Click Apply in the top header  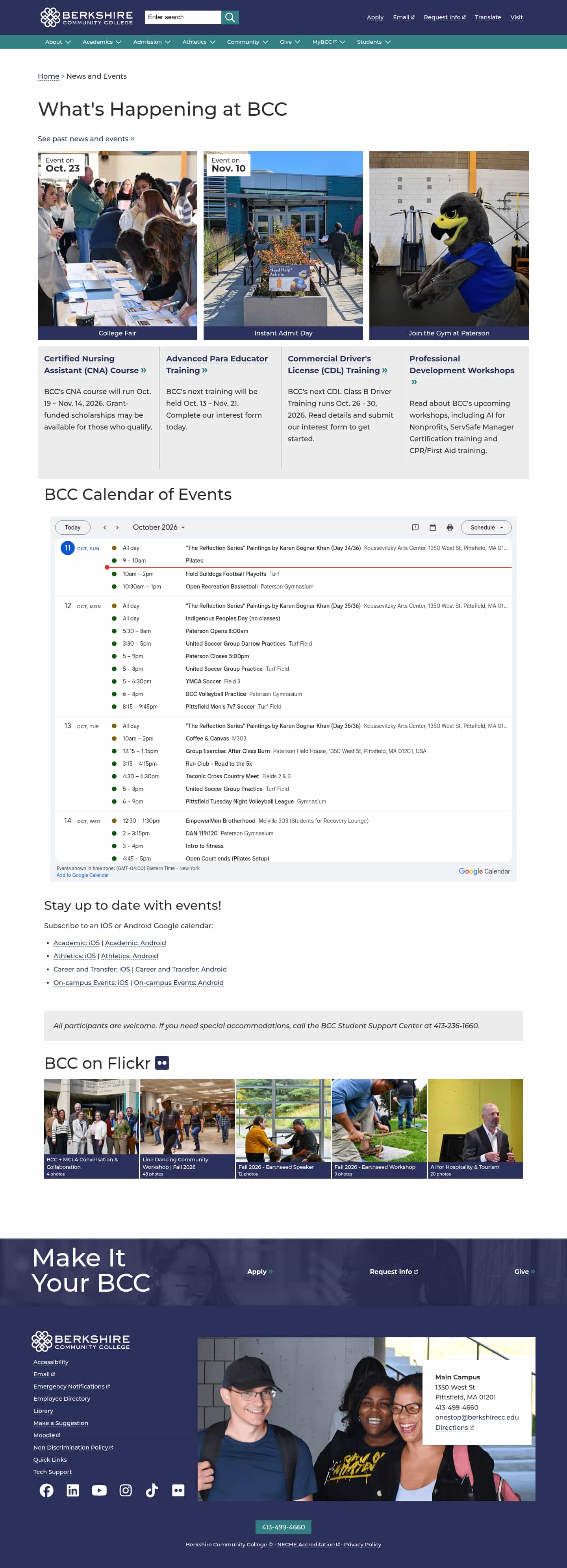tap(375, 17)
